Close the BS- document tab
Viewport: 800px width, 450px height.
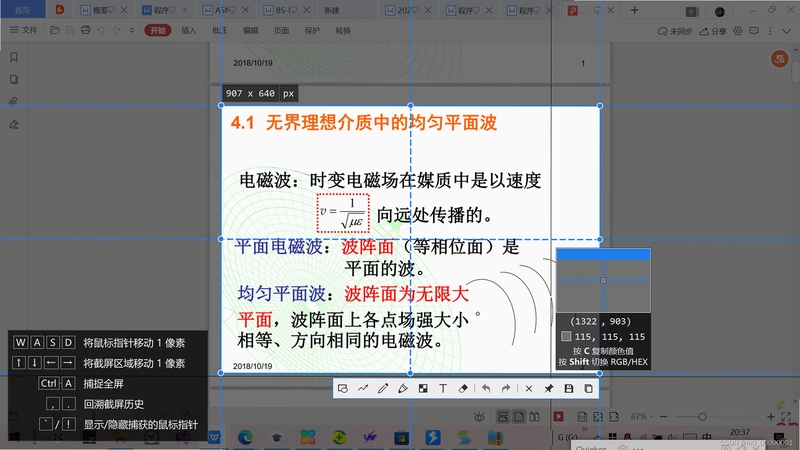tap(306, 10)
